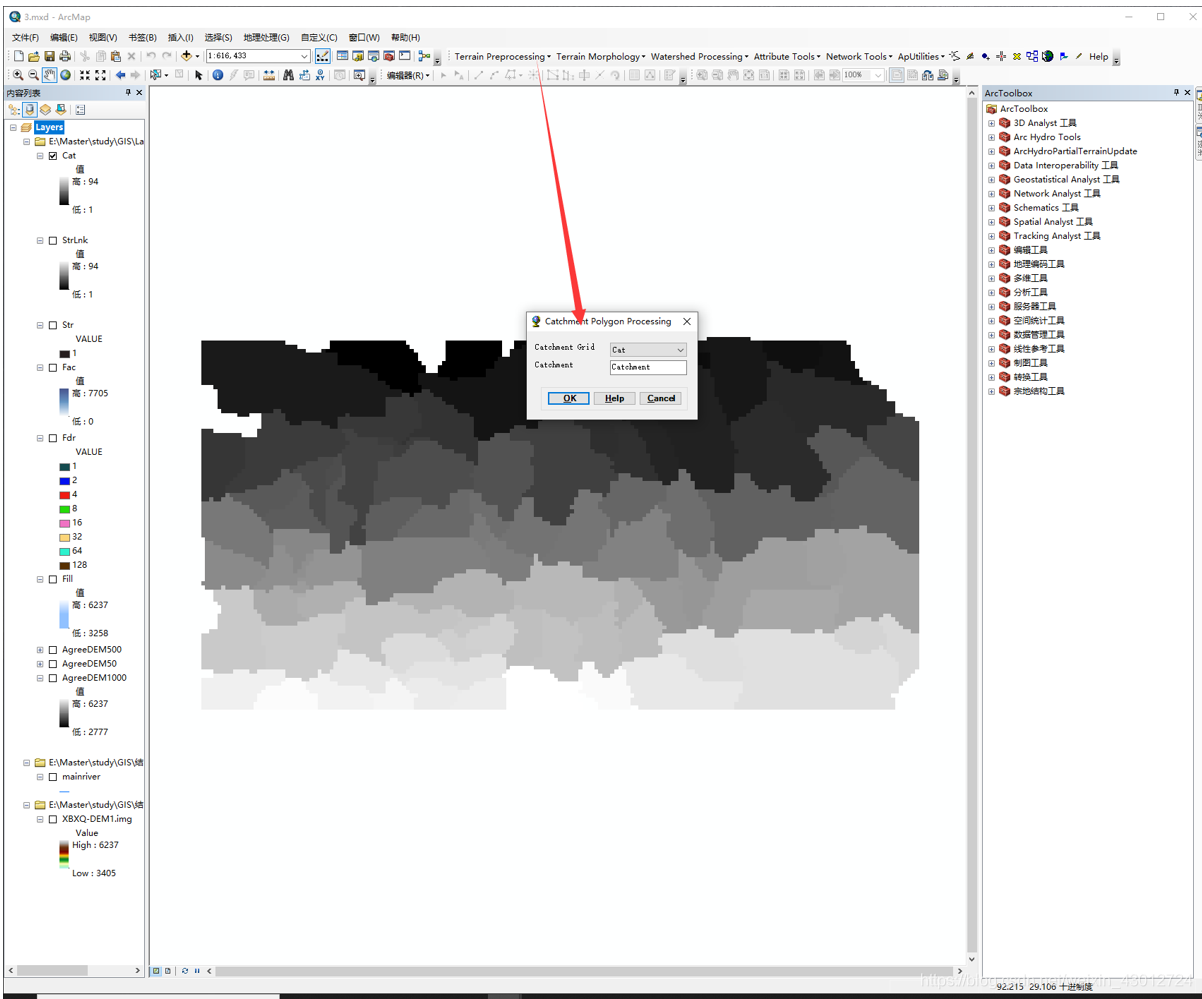This screenshot has height=999, width=1202.
Task: Open the Terrain Morphology dropdown menu
Action: 600,57
